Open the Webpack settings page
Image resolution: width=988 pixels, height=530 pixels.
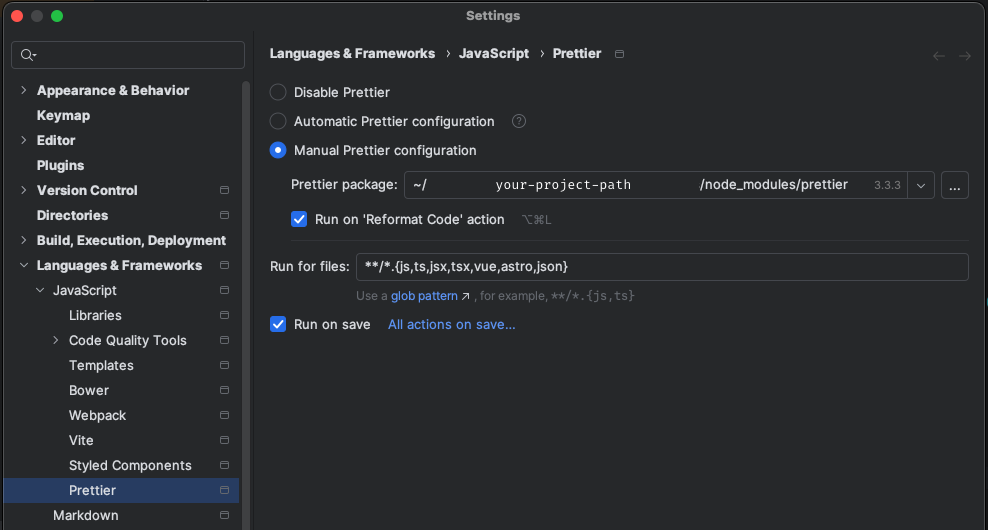click(98, 415)
